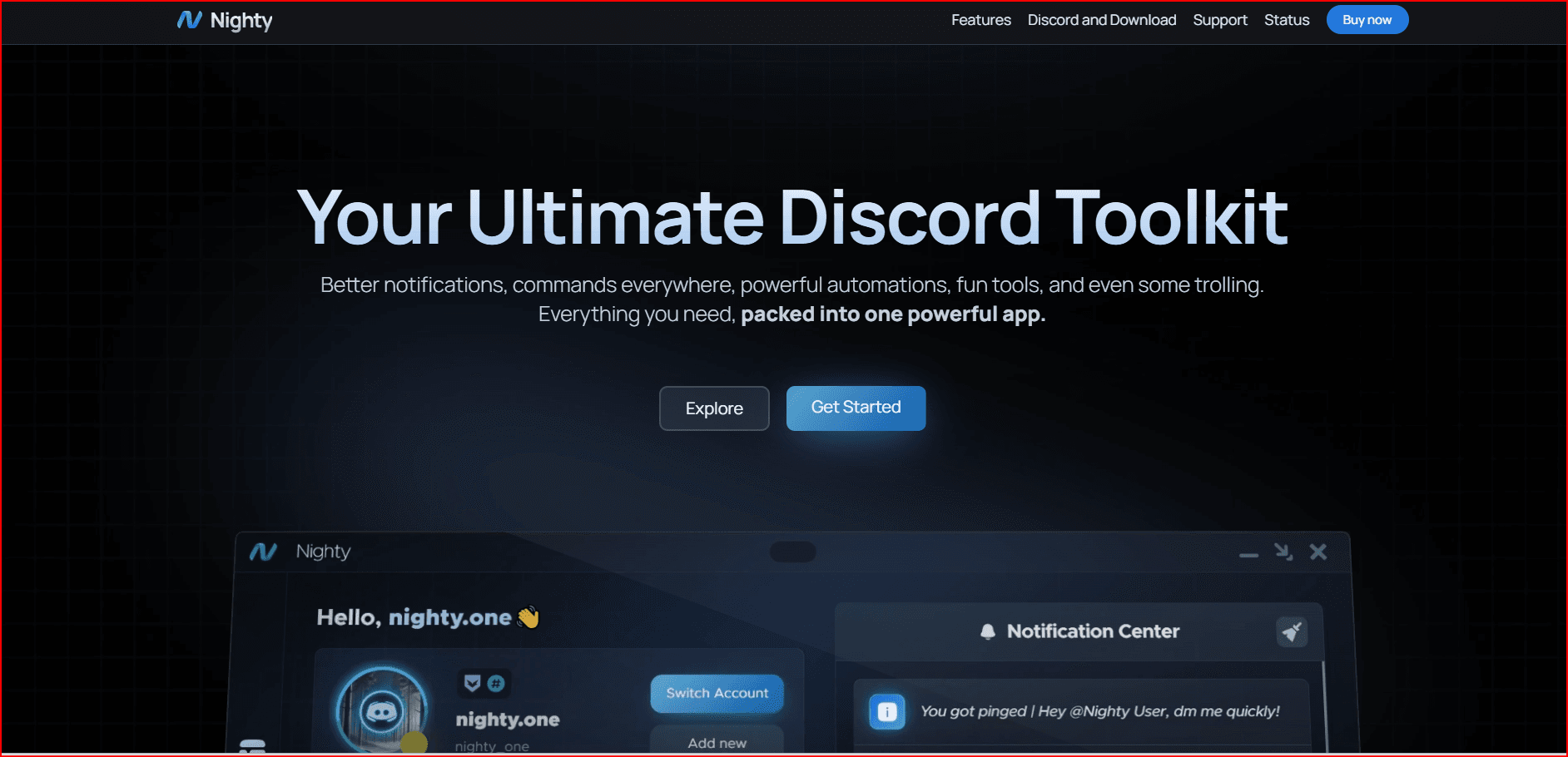Click the Nighty logo in app preview titlebar

coord(263,552)
